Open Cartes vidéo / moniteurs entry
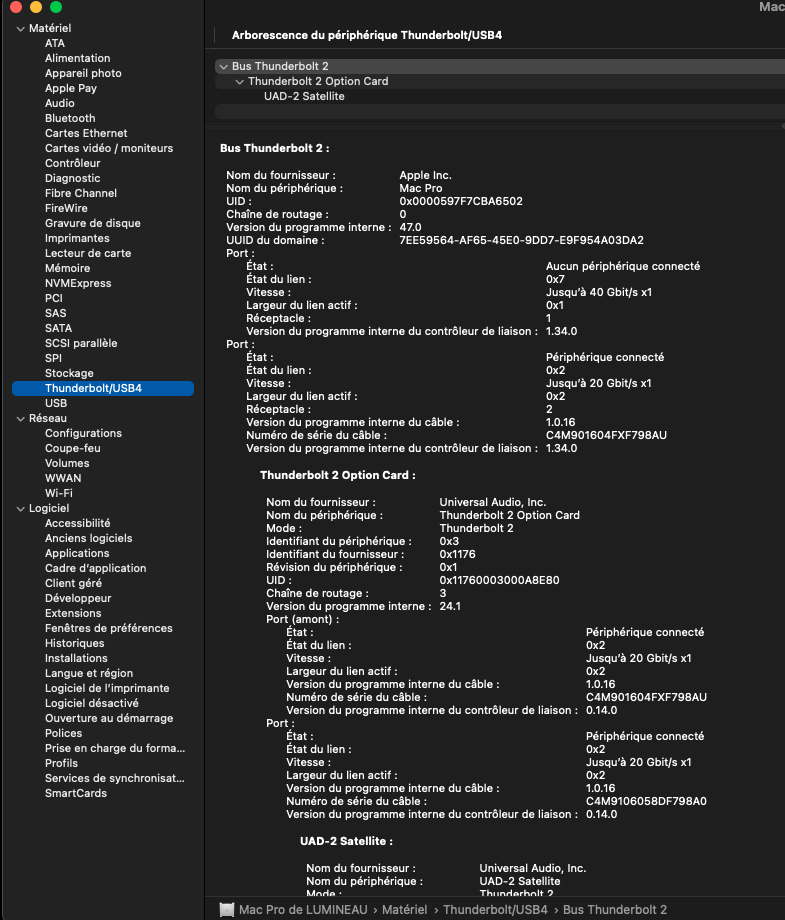Viewport: 785px width, 920px height. pyautogui.click(x=109, y=148)
